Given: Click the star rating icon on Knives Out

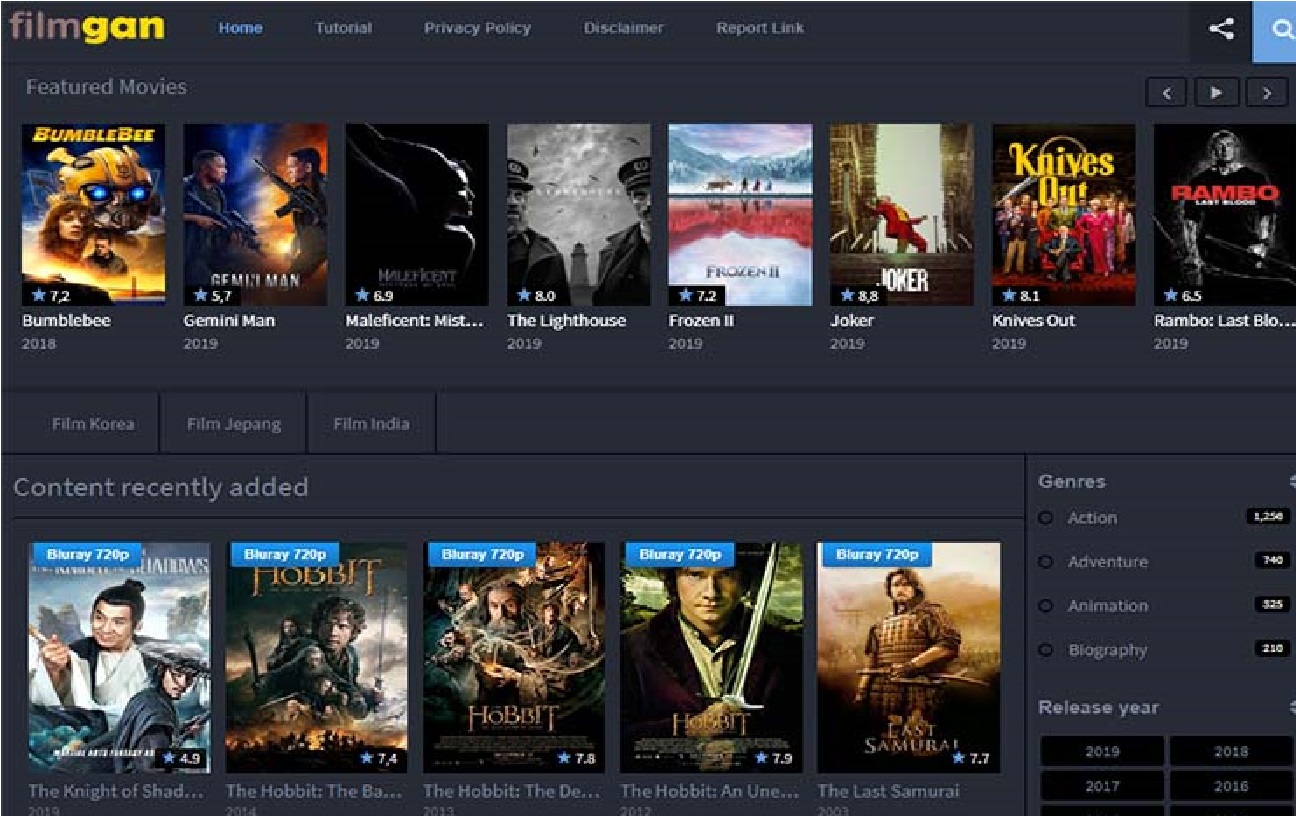Looking at the screenshot, I should pyautogui.click(x=1010, y=296).
